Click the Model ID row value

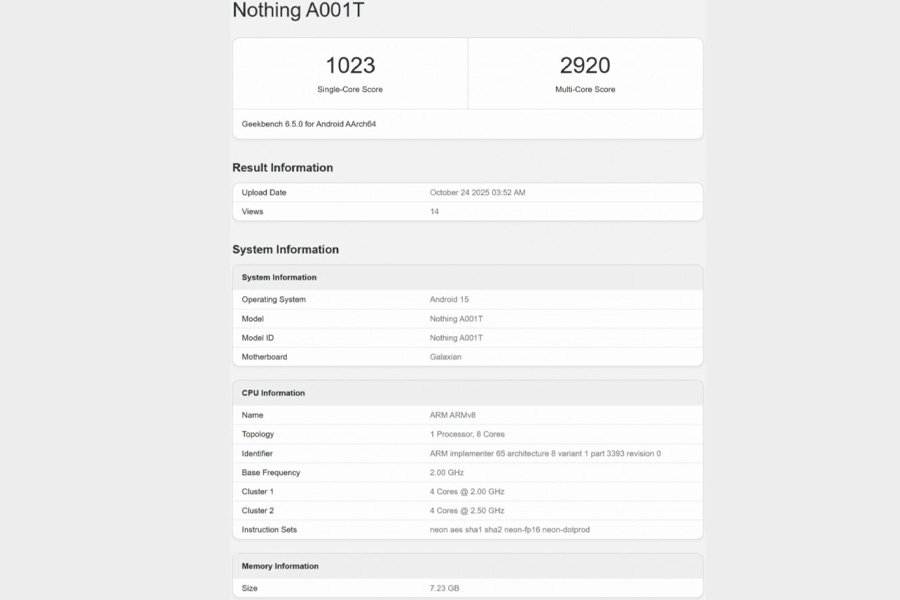tap(456, 338)
